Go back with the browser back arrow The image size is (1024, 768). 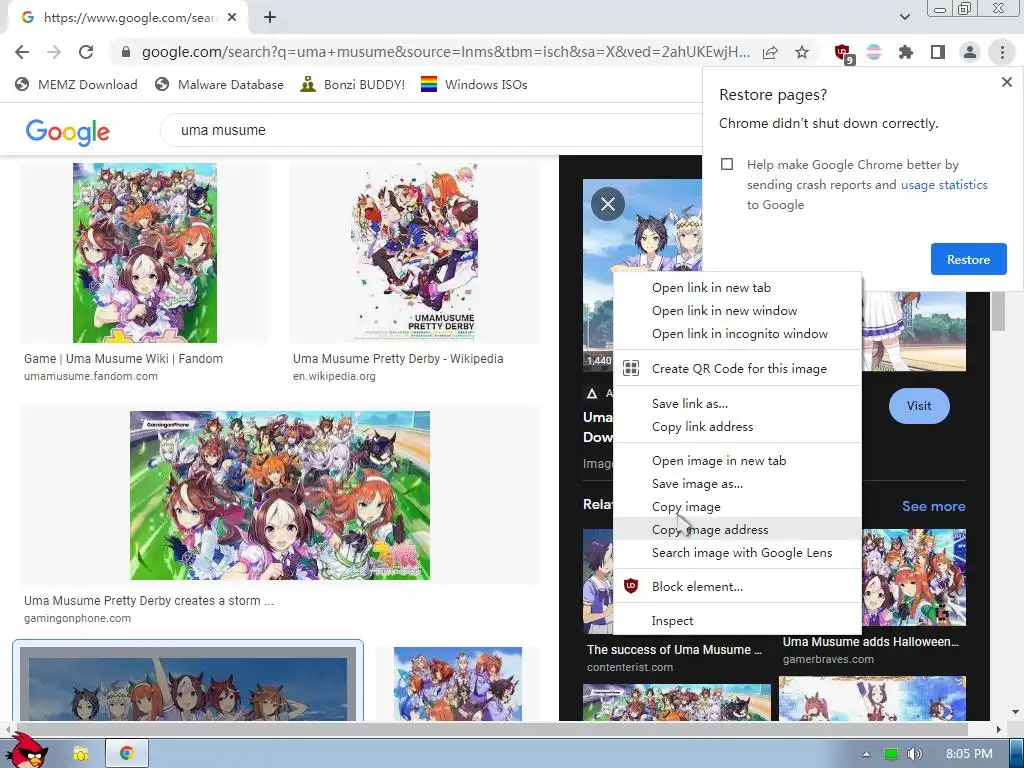[x=22, y=52]
